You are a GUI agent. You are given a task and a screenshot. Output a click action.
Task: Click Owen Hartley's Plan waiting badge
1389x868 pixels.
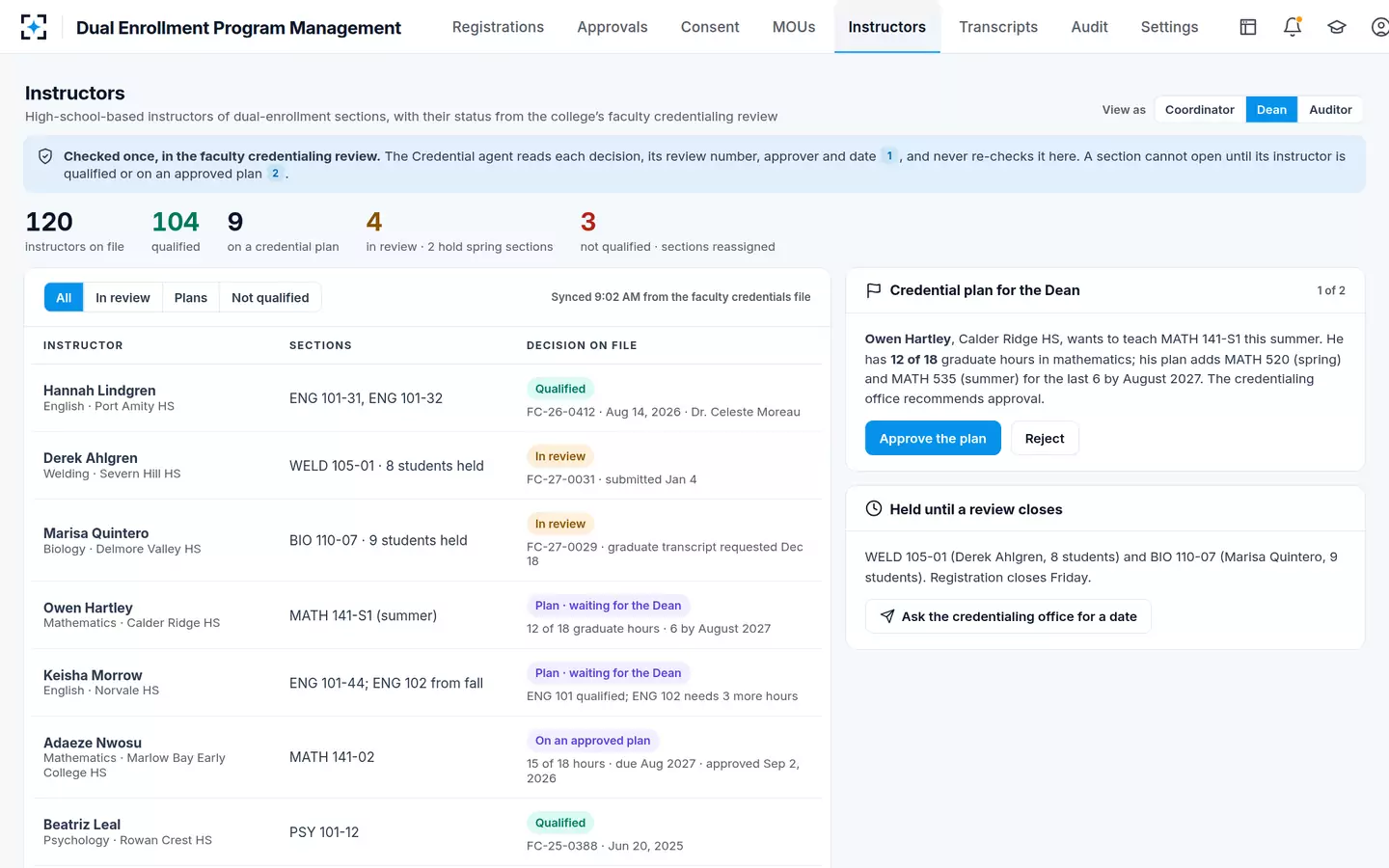pyautogui.click(x=608, y=606)
